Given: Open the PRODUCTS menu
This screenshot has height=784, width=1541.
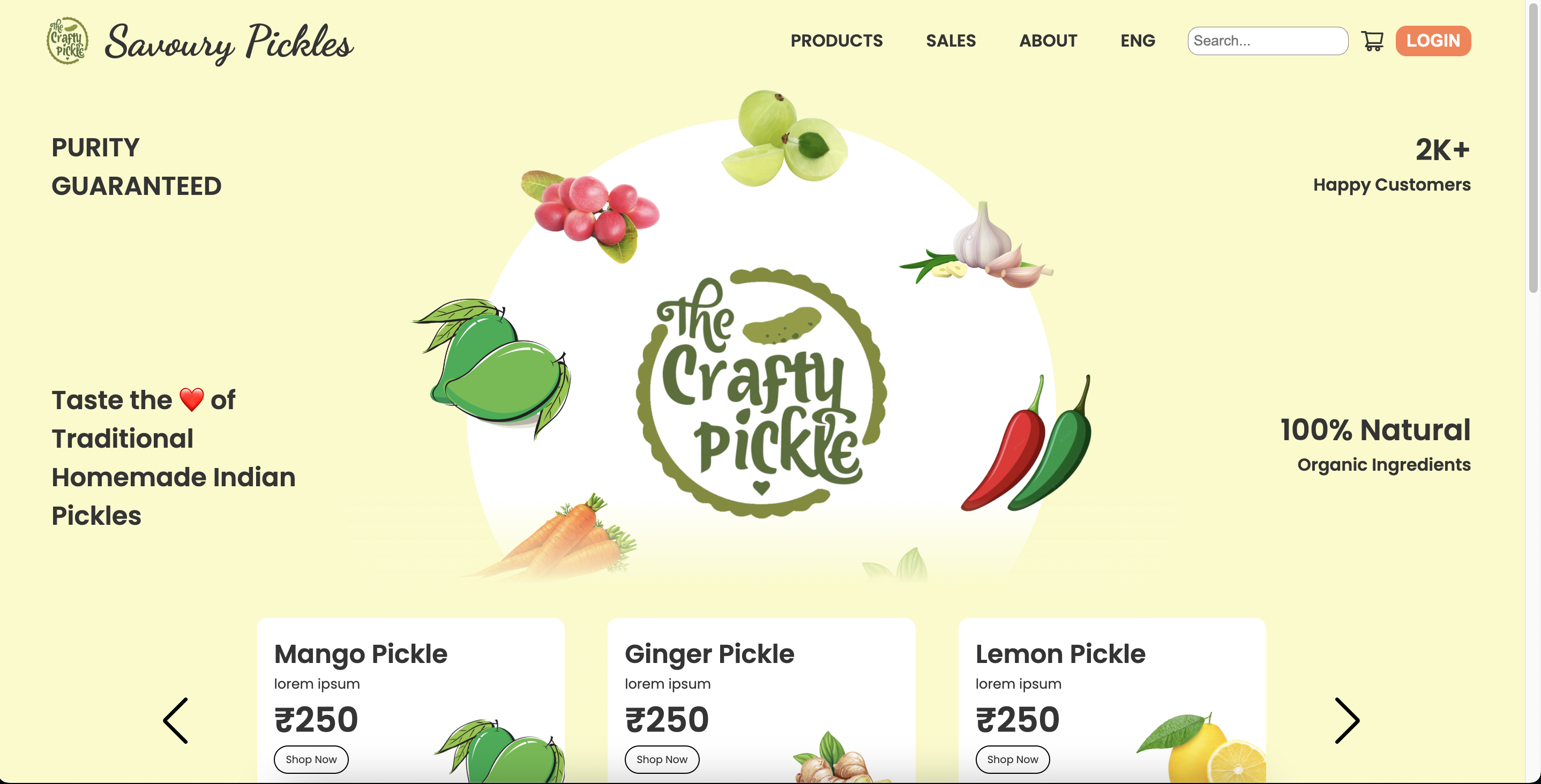Looking at the screenshot, I should point(836,41).
